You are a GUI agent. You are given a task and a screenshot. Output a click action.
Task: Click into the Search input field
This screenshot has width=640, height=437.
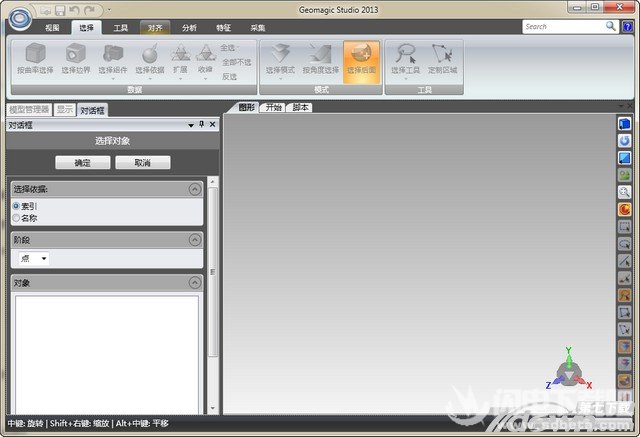click(563, 27)
